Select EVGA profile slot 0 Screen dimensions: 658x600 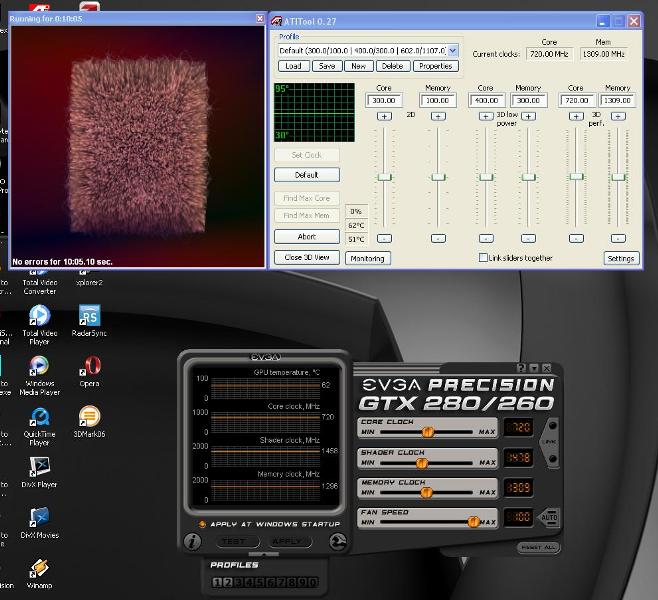313,582
